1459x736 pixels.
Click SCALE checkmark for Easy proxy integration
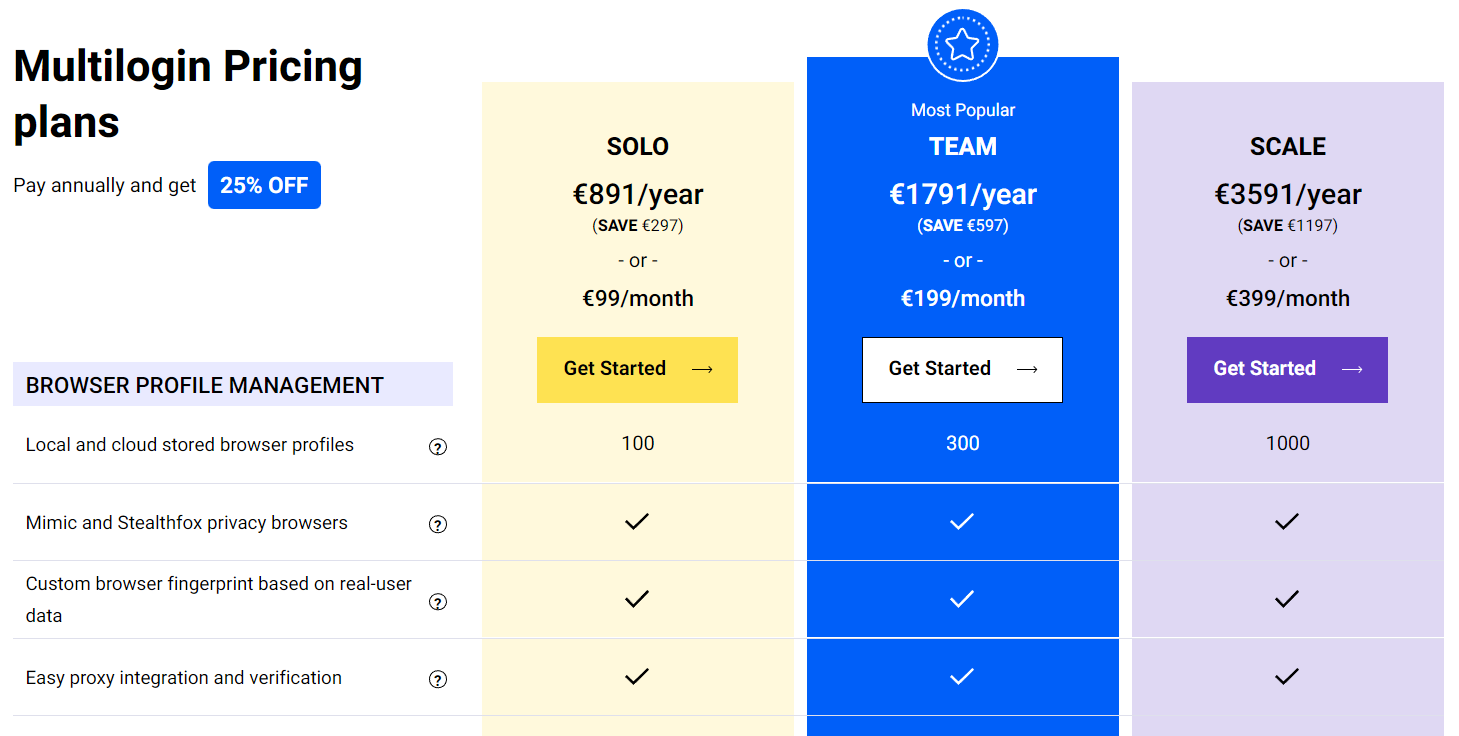click(x=1287, y=676)
